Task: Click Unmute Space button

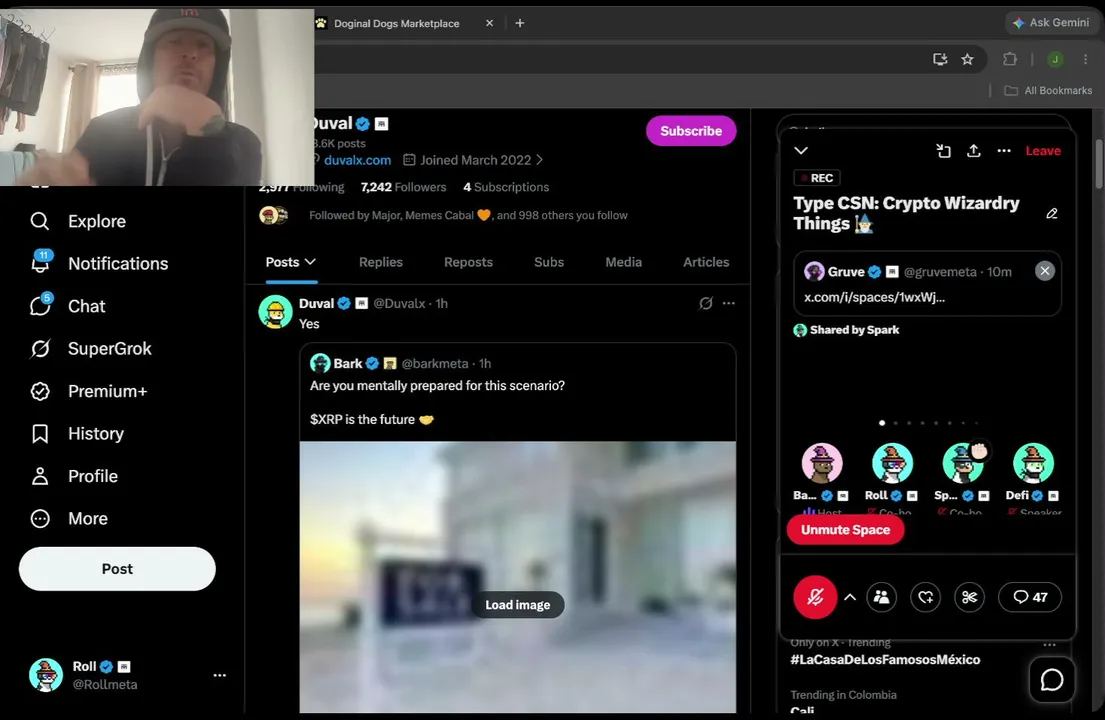Action: tap(845, 530)
